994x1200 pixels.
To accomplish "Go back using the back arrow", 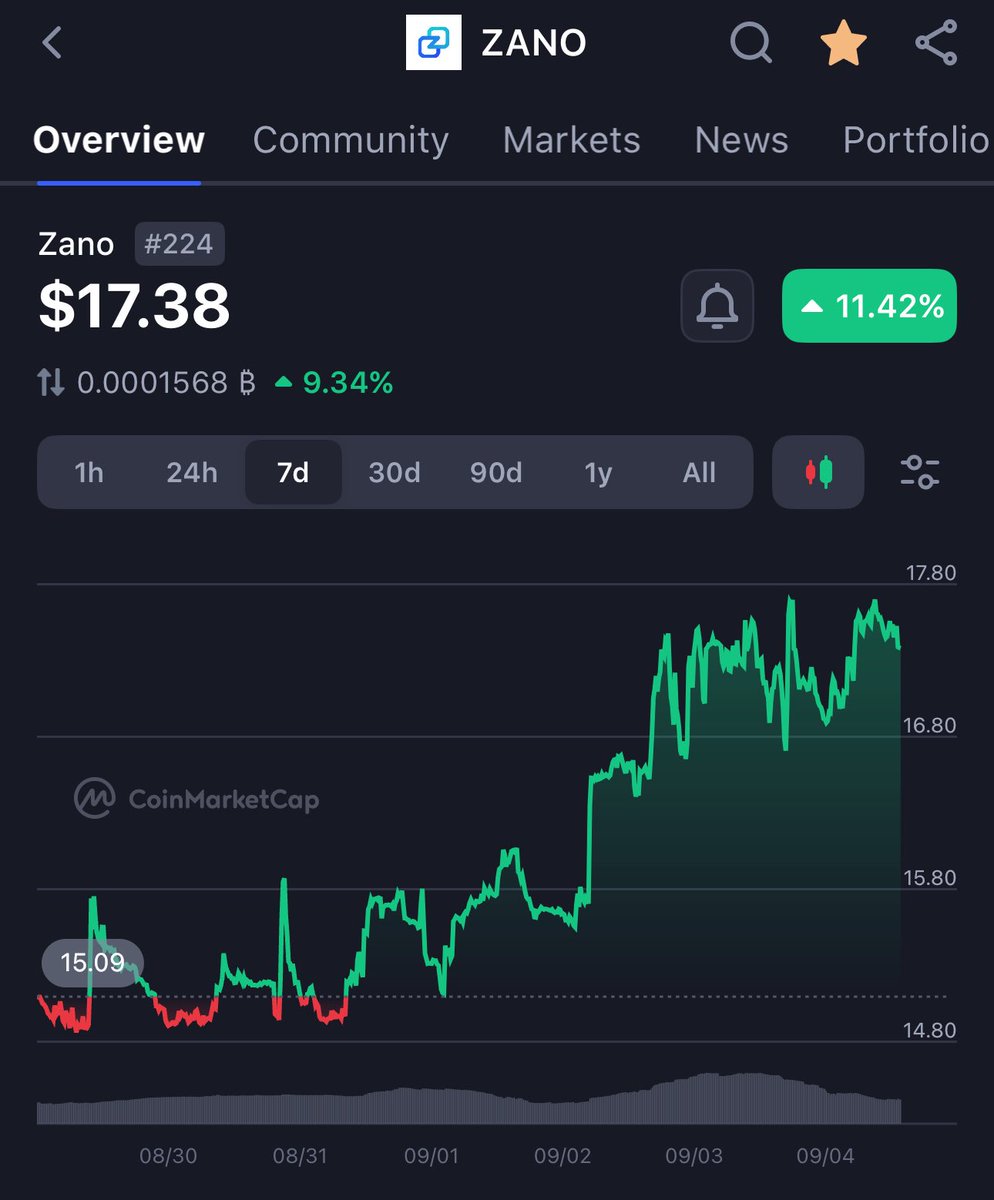I will click(x=52, y=43).
